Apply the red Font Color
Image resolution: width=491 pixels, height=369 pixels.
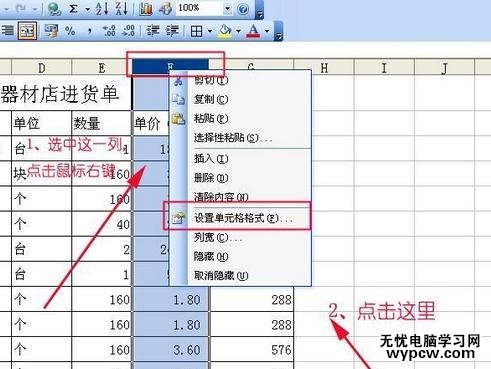[253, 31]
